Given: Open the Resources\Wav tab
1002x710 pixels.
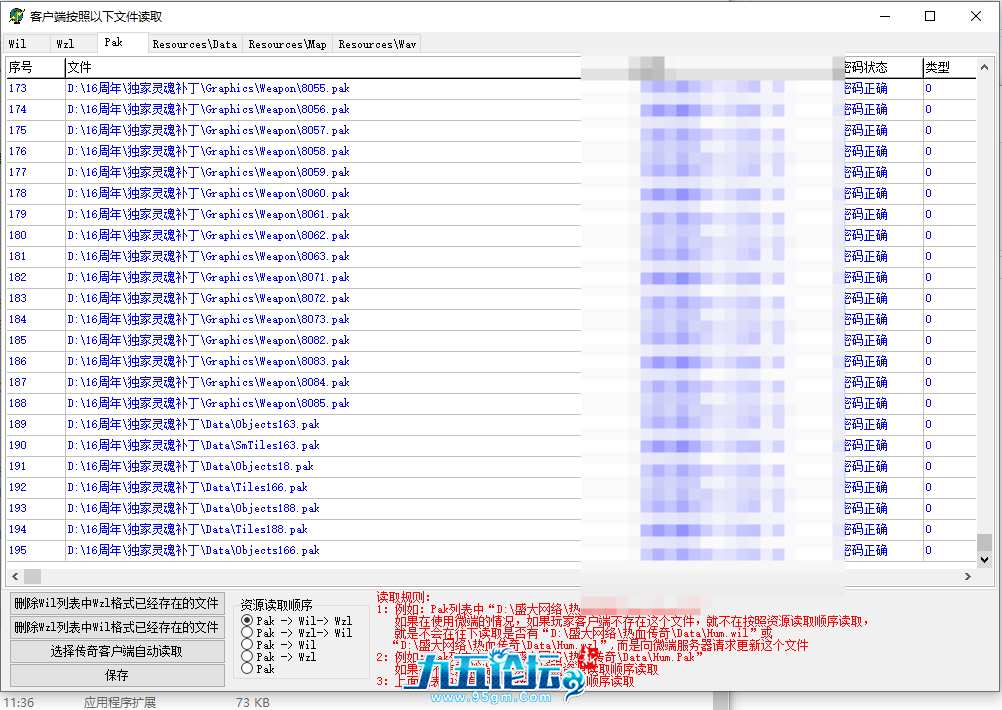Looking at the screenshot, I should pos(377,44).
